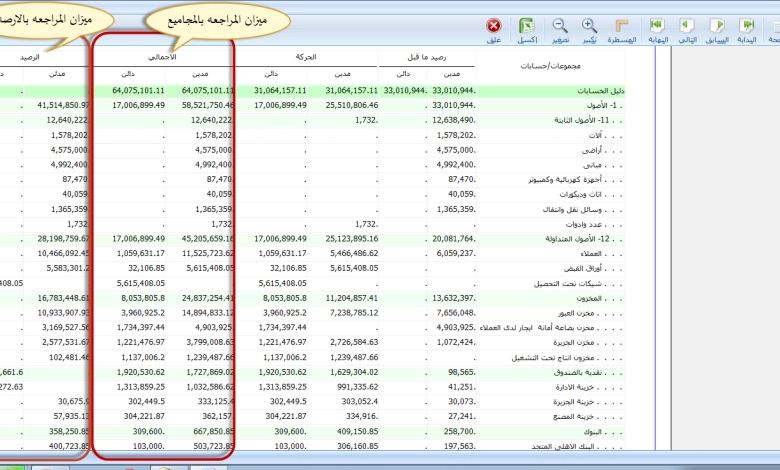This screenshot has height=470, width=780.
Task: Click the value 20,081,764.
Action: (454, 239)
